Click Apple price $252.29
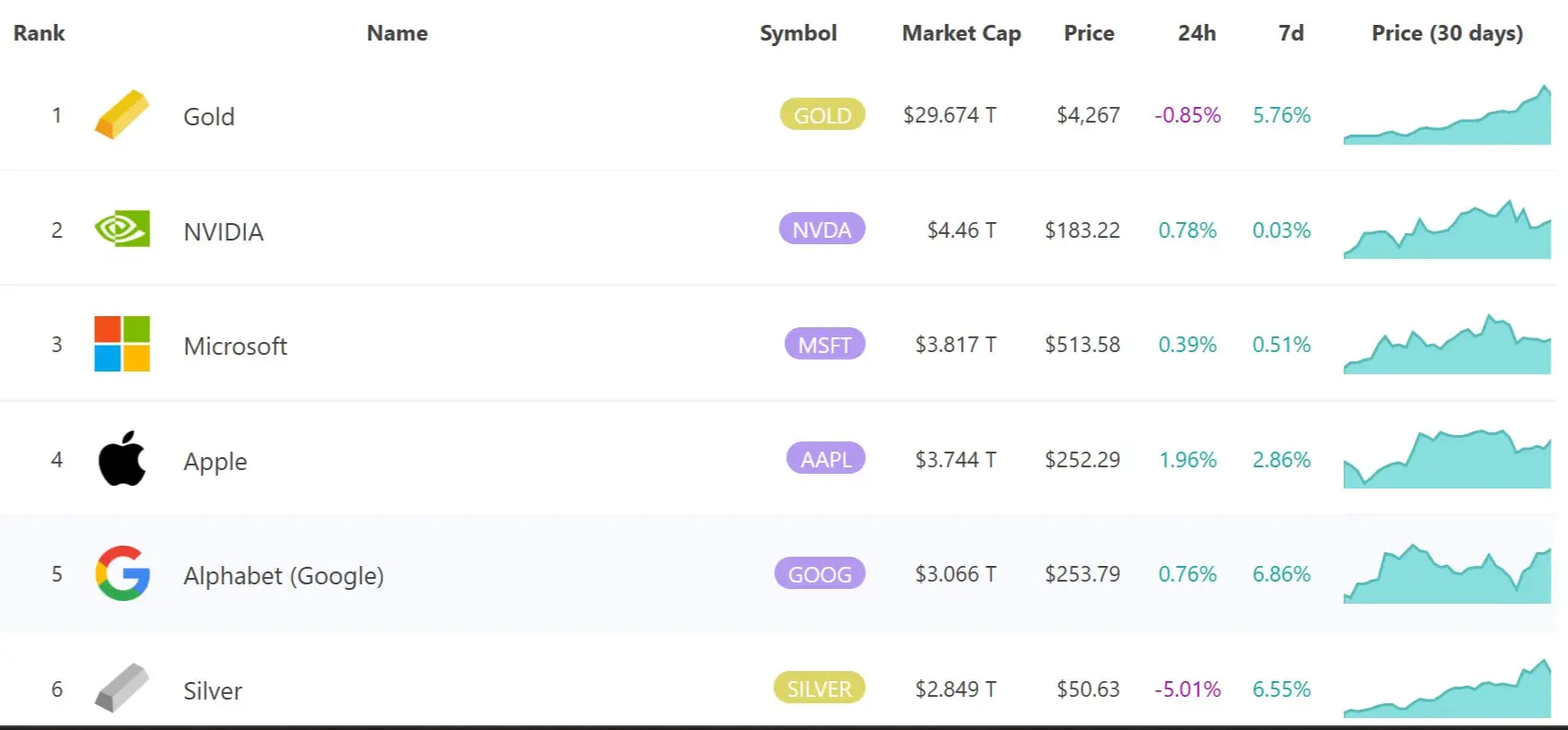This screenshot has width=1568, height=730. (1082, 459)
